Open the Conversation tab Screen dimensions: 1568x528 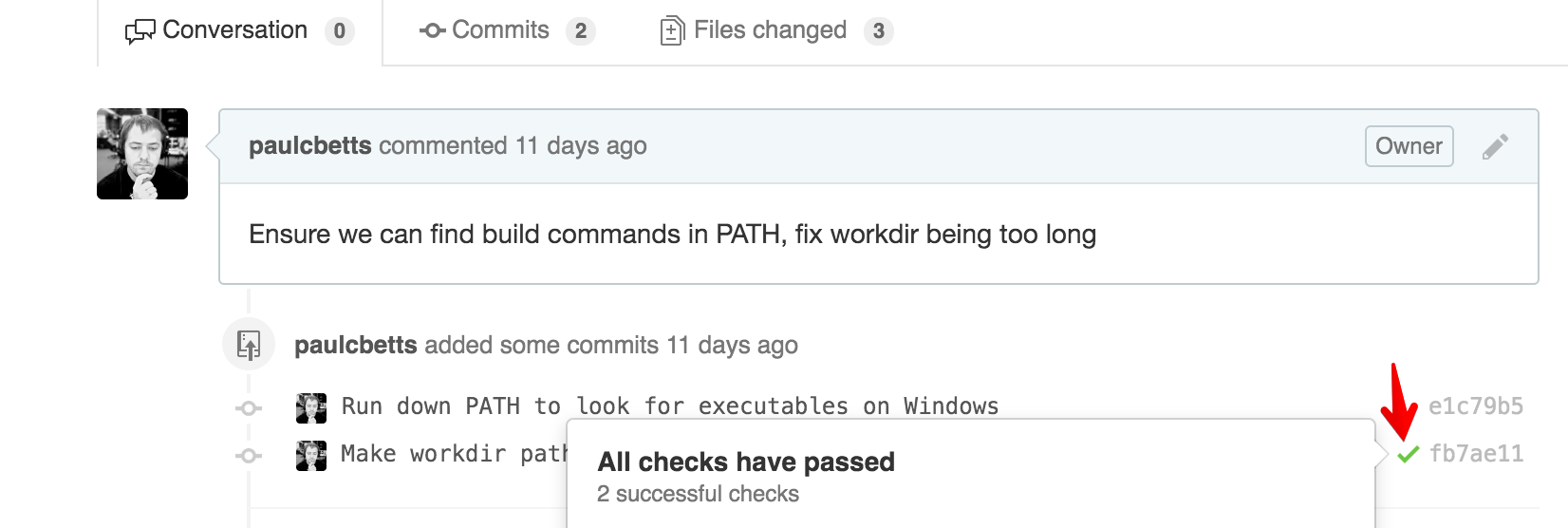234,30
